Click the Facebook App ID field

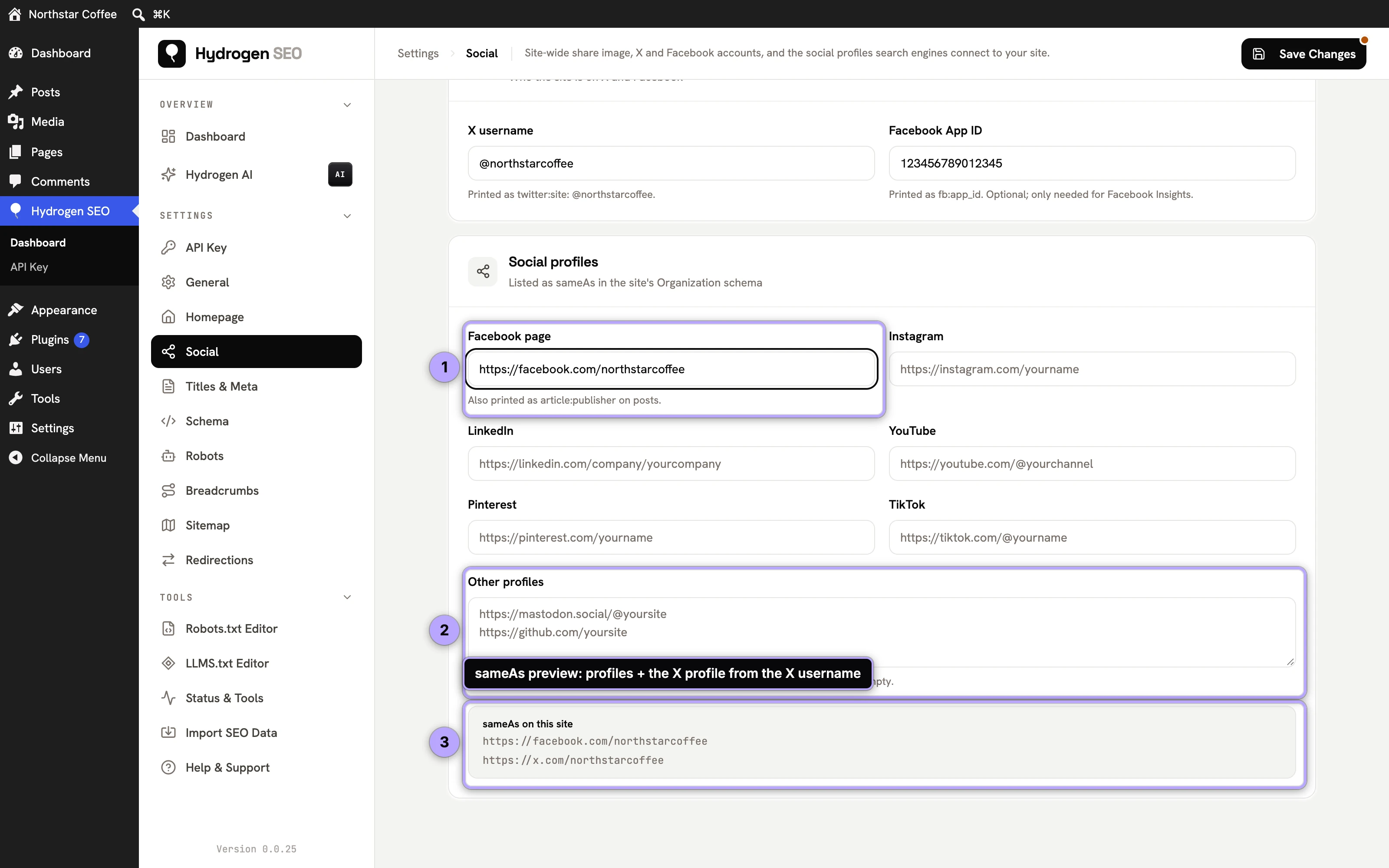1092,163
